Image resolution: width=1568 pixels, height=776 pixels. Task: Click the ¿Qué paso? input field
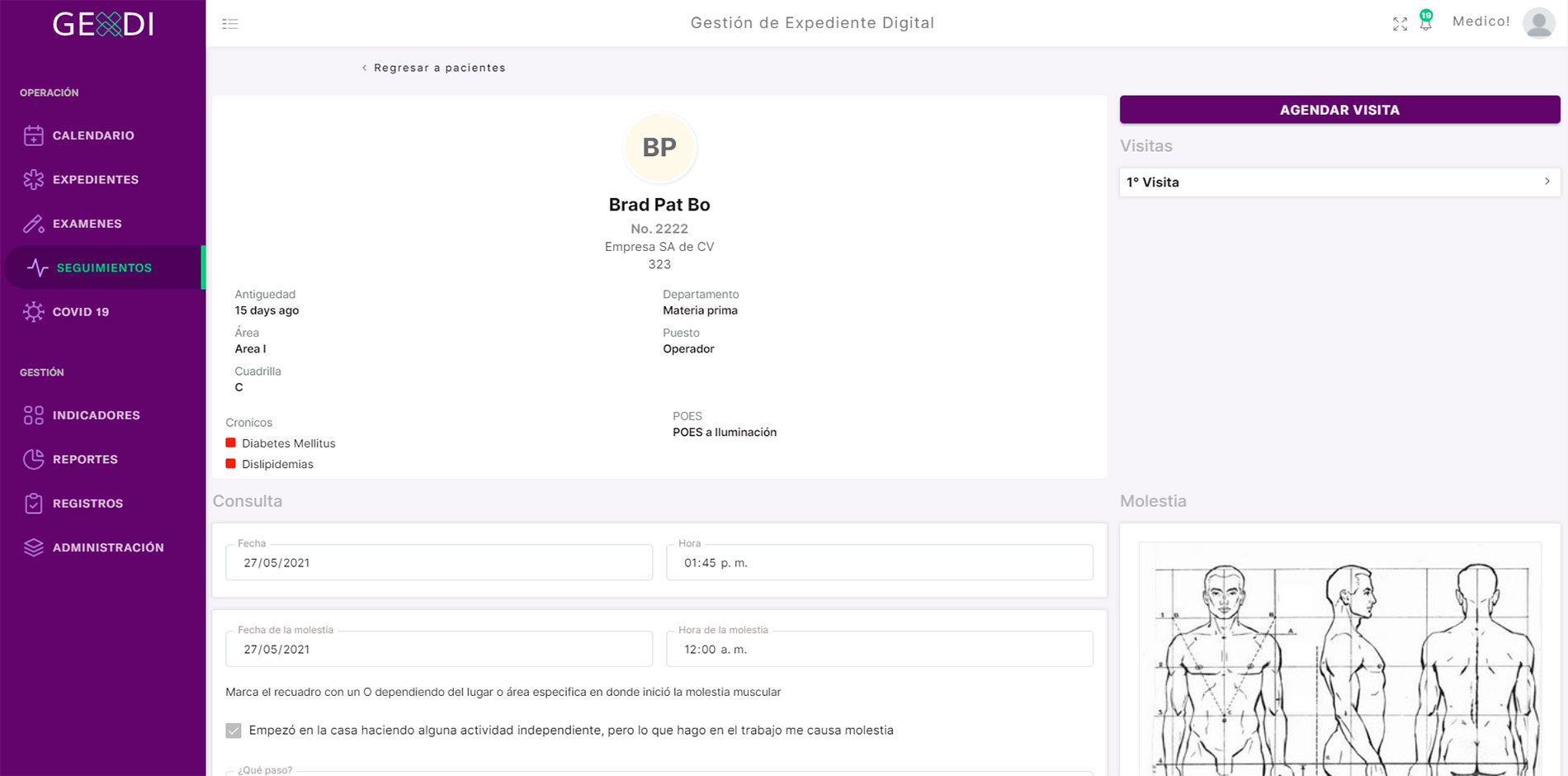(x=659, y=773)
